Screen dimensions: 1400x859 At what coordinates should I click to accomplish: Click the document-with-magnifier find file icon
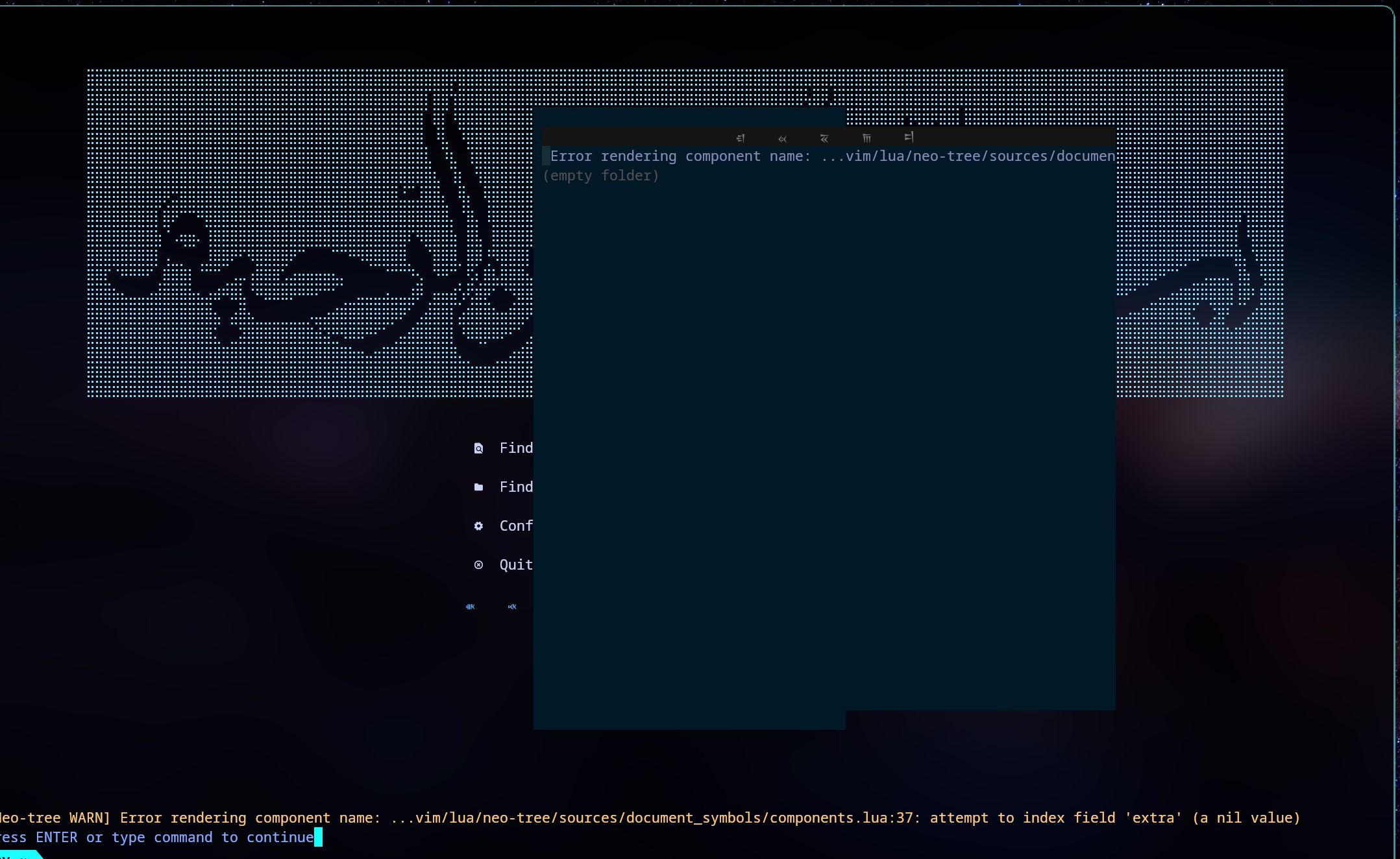[x=478, y=448]
